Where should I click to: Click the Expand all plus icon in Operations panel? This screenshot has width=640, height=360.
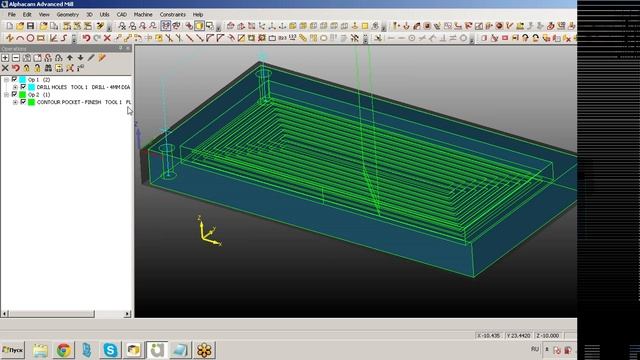5,58
